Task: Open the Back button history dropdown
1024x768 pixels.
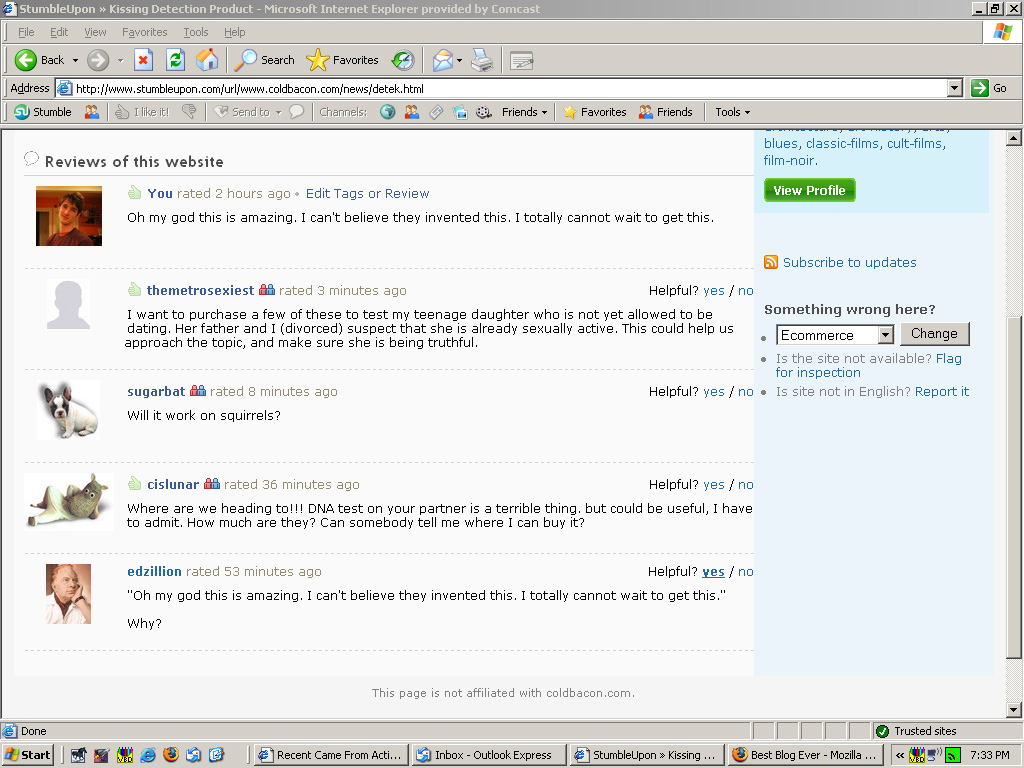Action: tap(75, 60)
